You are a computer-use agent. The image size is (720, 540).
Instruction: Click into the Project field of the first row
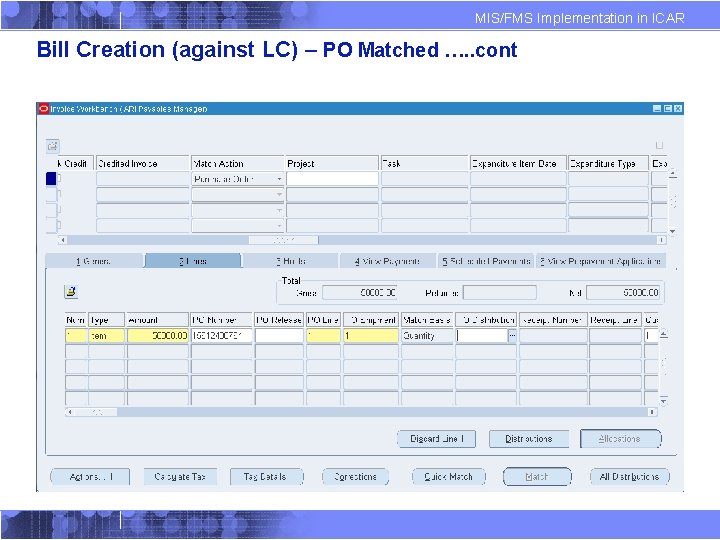tap(332, 179)
